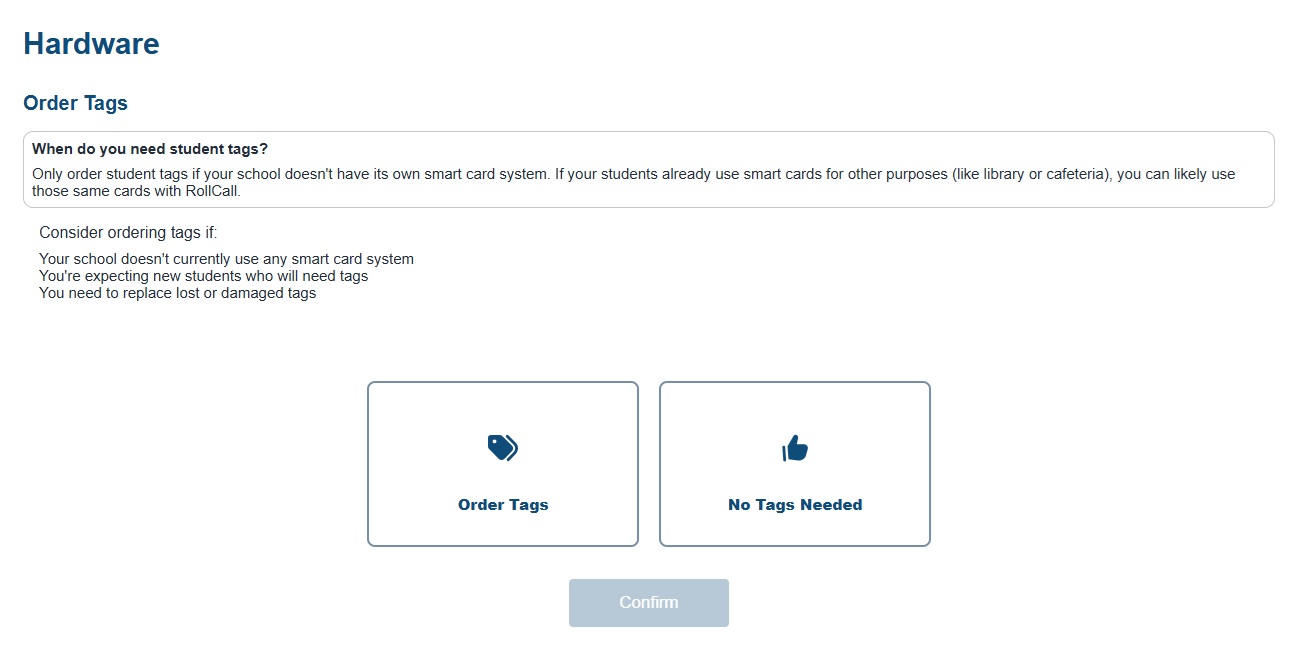The height and width of the screenshot is (668, 1306).
Task: Click "When do you need student tags?" title
Action: [x=150, y=149]
